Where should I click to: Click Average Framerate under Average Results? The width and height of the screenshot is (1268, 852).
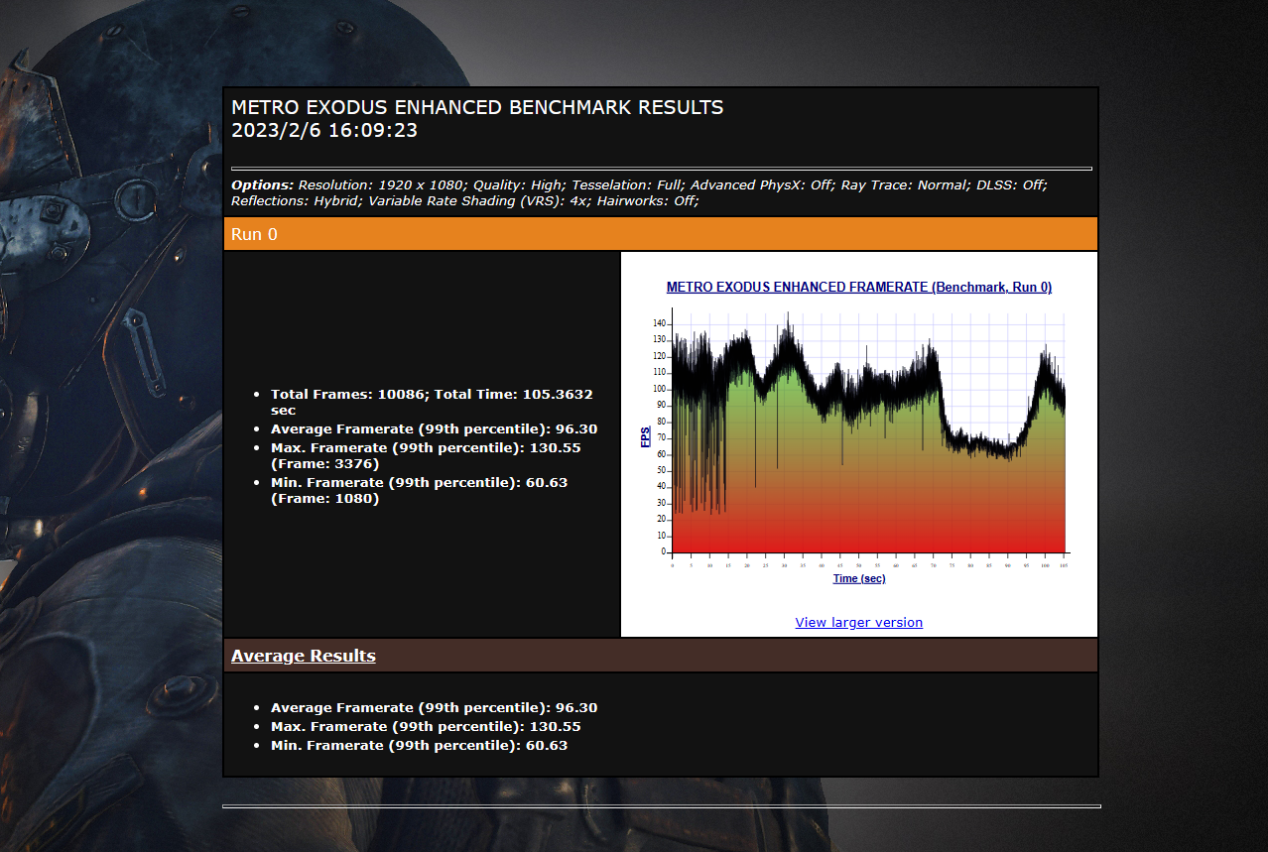[434, 708]
